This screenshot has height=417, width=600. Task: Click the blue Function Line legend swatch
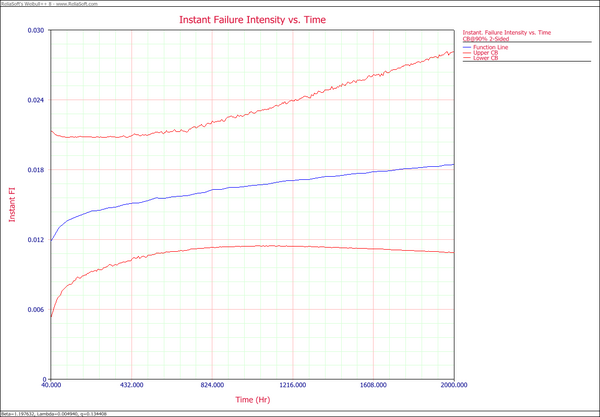pos(469,47)
